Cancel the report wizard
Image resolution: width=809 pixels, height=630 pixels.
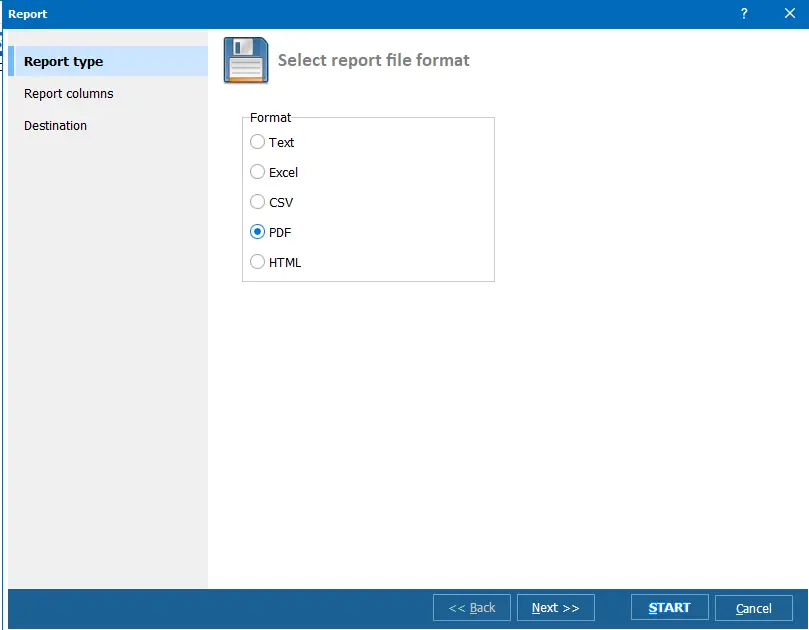(753, 608)
